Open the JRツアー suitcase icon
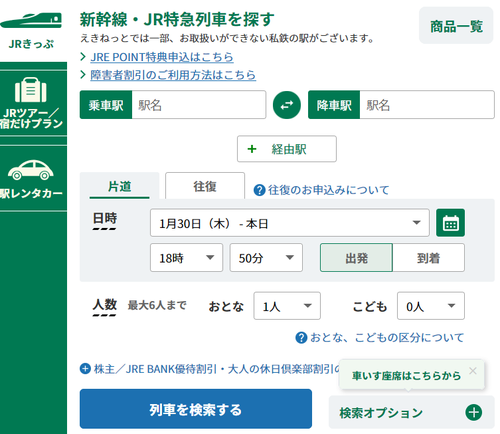This screenshot has height=434, width=500. point(31,90)
